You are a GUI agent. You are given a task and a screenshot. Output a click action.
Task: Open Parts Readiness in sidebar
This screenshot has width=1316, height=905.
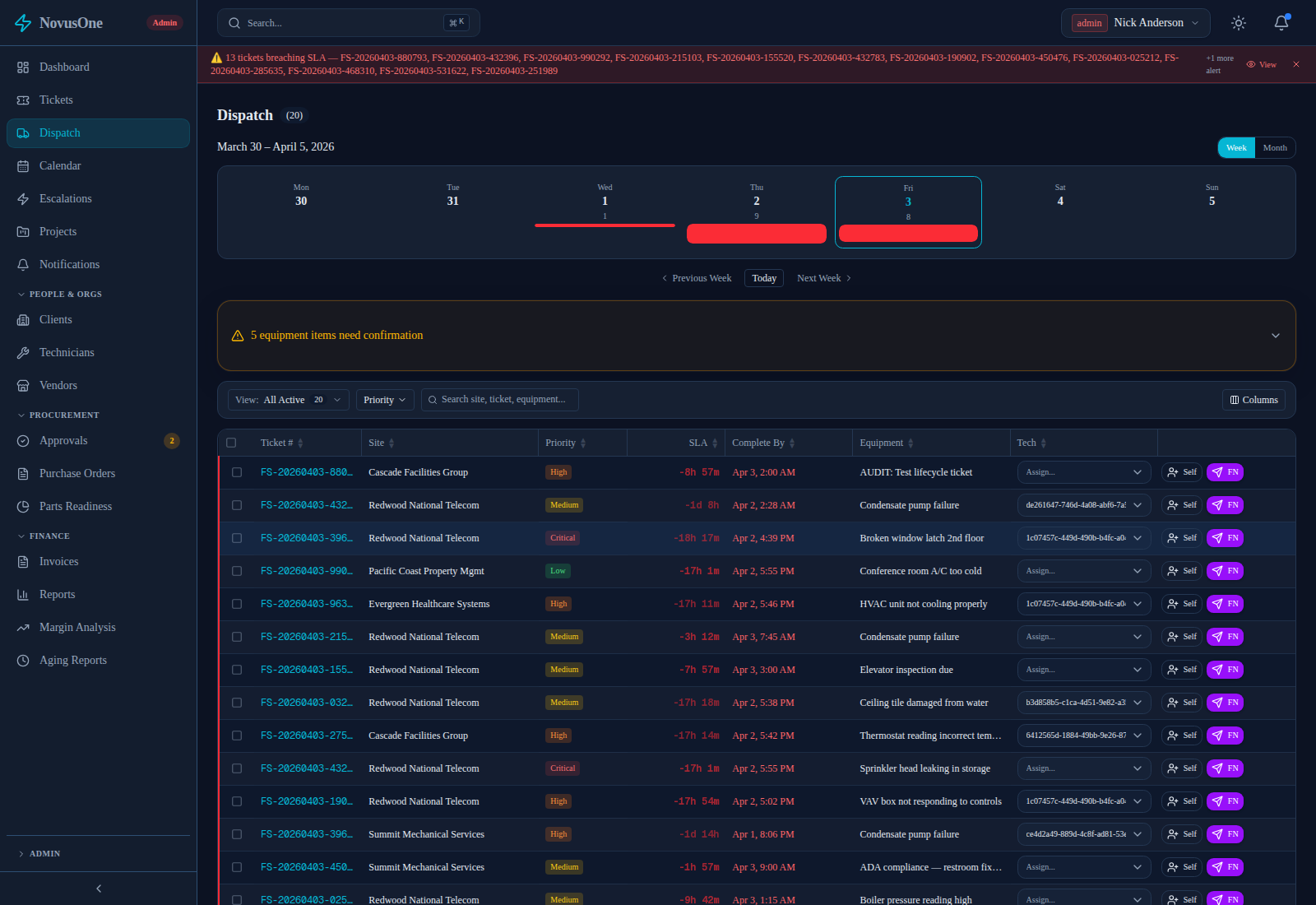tap(98, 507)
